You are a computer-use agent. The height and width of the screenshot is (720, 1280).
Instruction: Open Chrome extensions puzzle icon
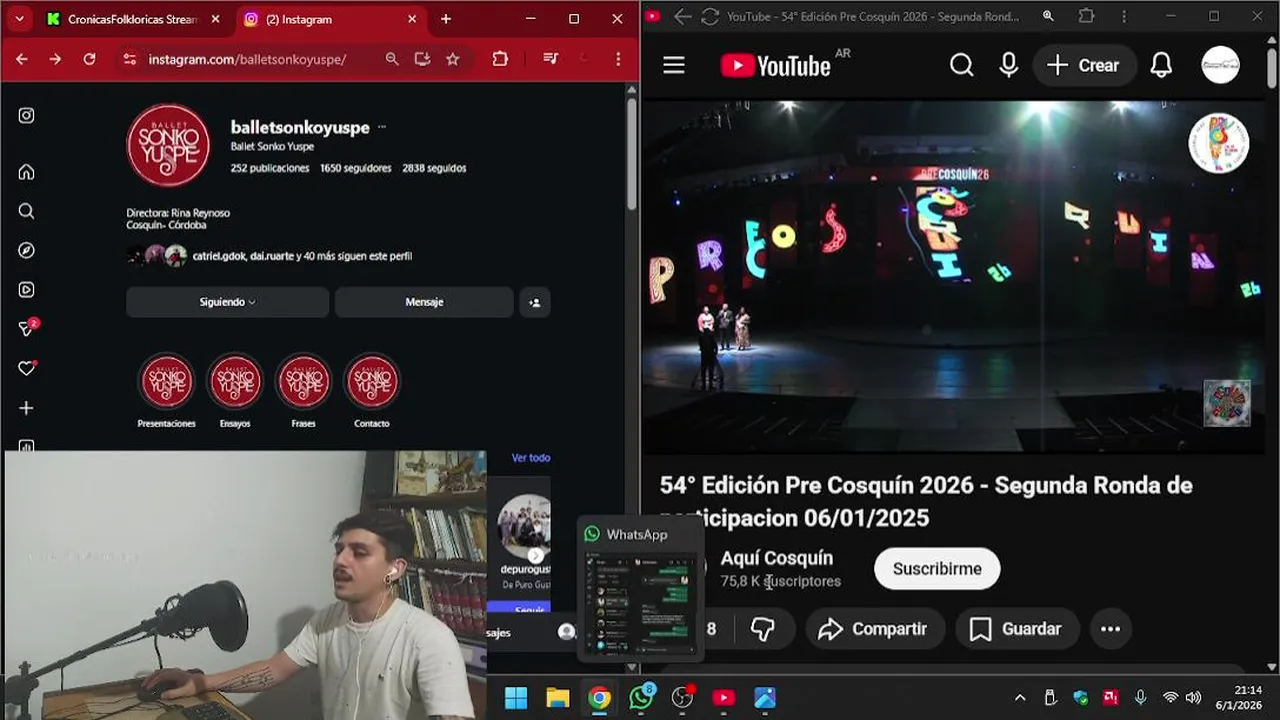500,59
